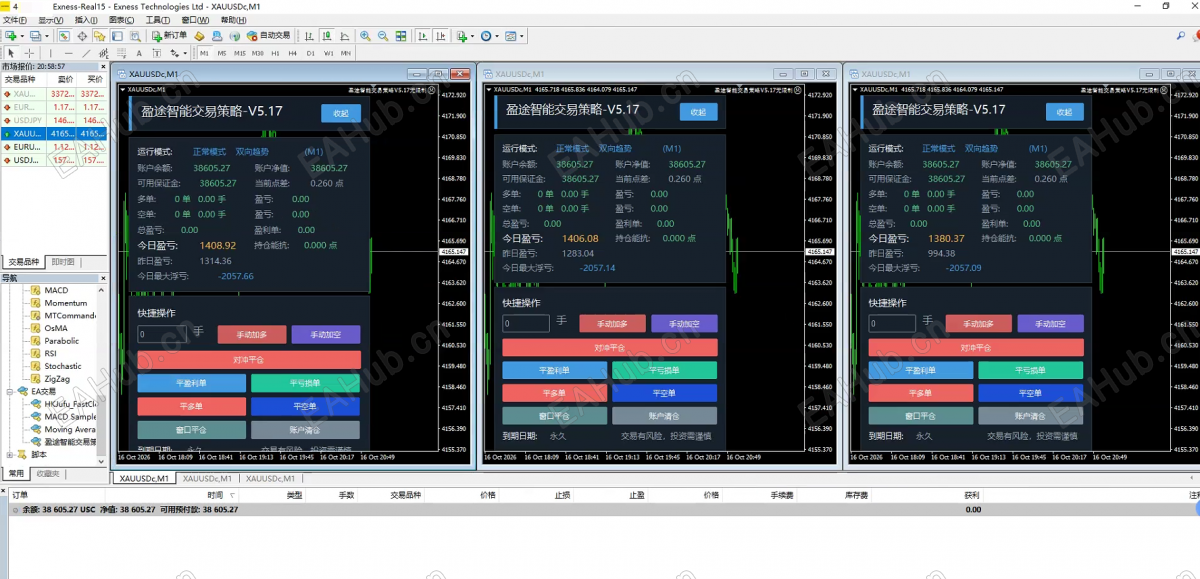Tile the chart windows
The image size is (1200, 579).
[401, 36]
